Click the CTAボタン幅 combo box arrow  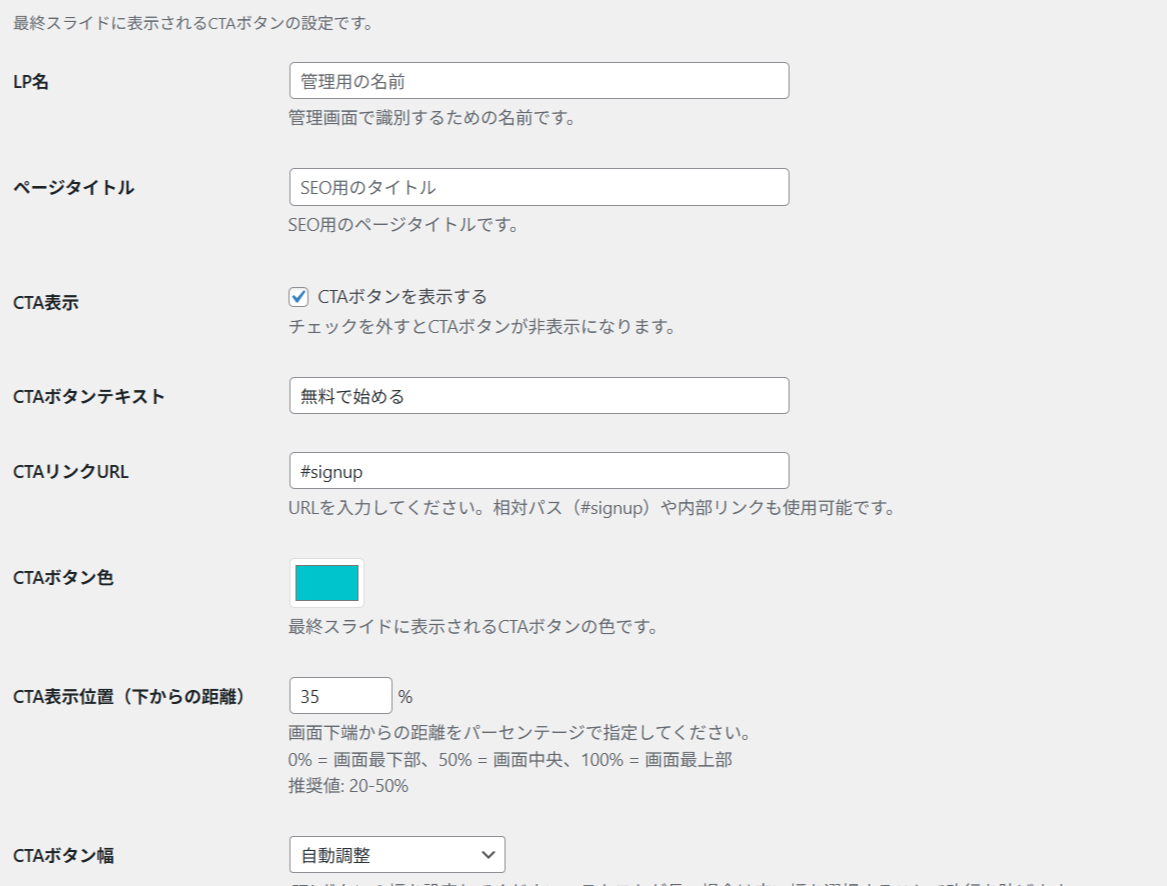coord(489,854)
